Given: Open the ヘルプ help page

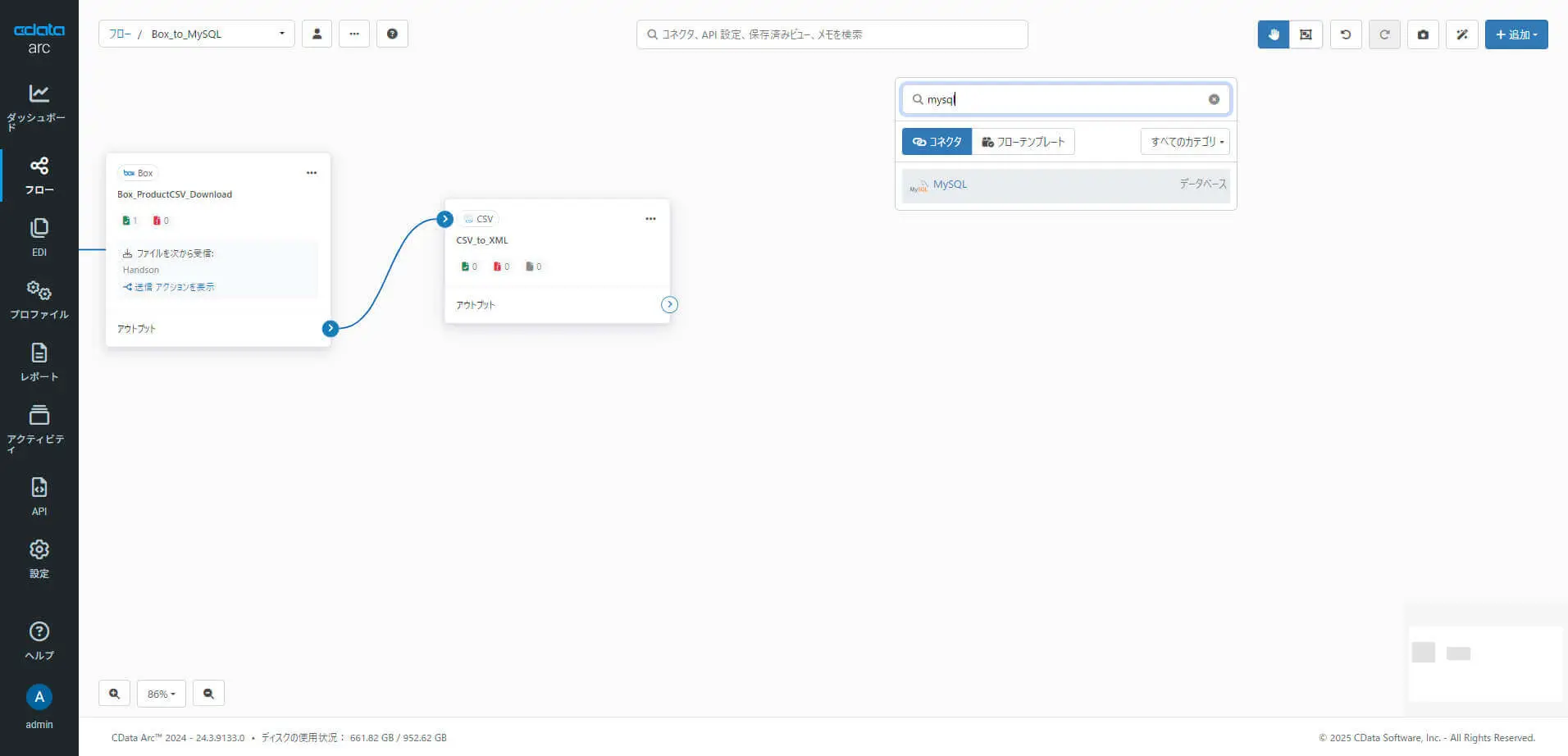Looking at the screenshot, I should click(39, 640).
